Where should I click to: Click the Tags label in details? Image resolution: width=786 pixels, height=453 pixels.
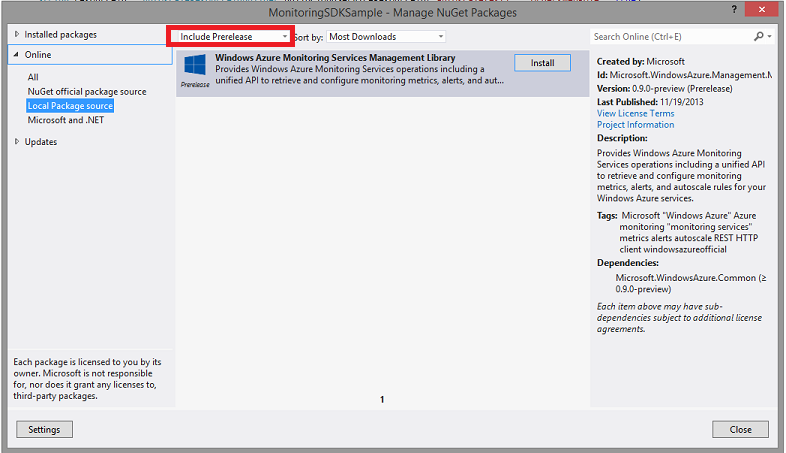607,215
